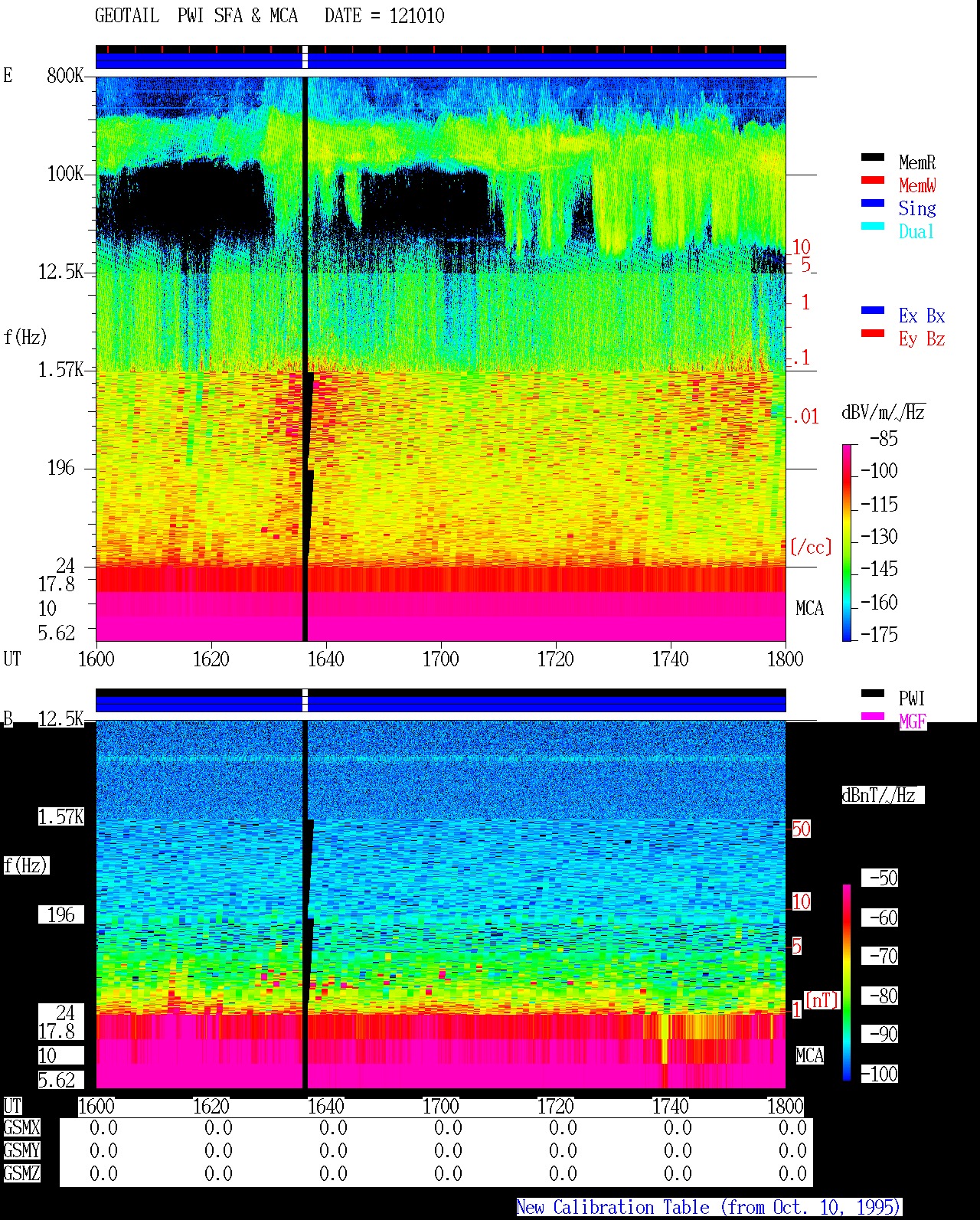Select the "-85" color scale value

pyautogui.click(x=884, y=439)
